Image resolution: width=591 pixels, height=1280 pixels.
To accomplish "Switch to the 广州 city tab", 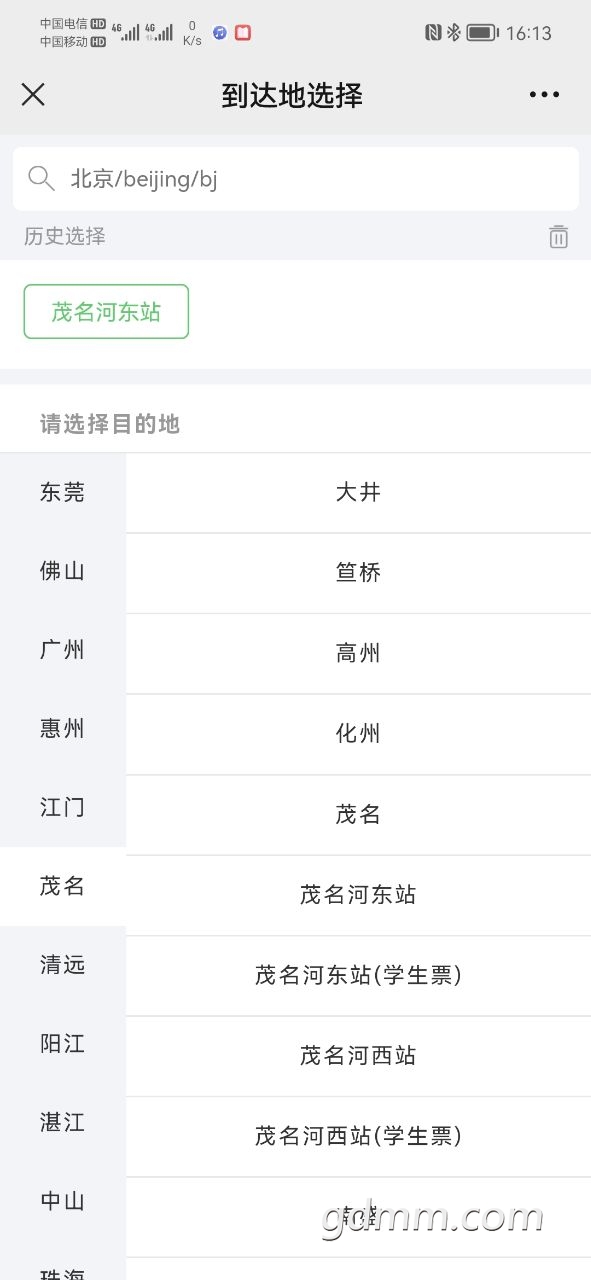I will [x=63, y=650].
